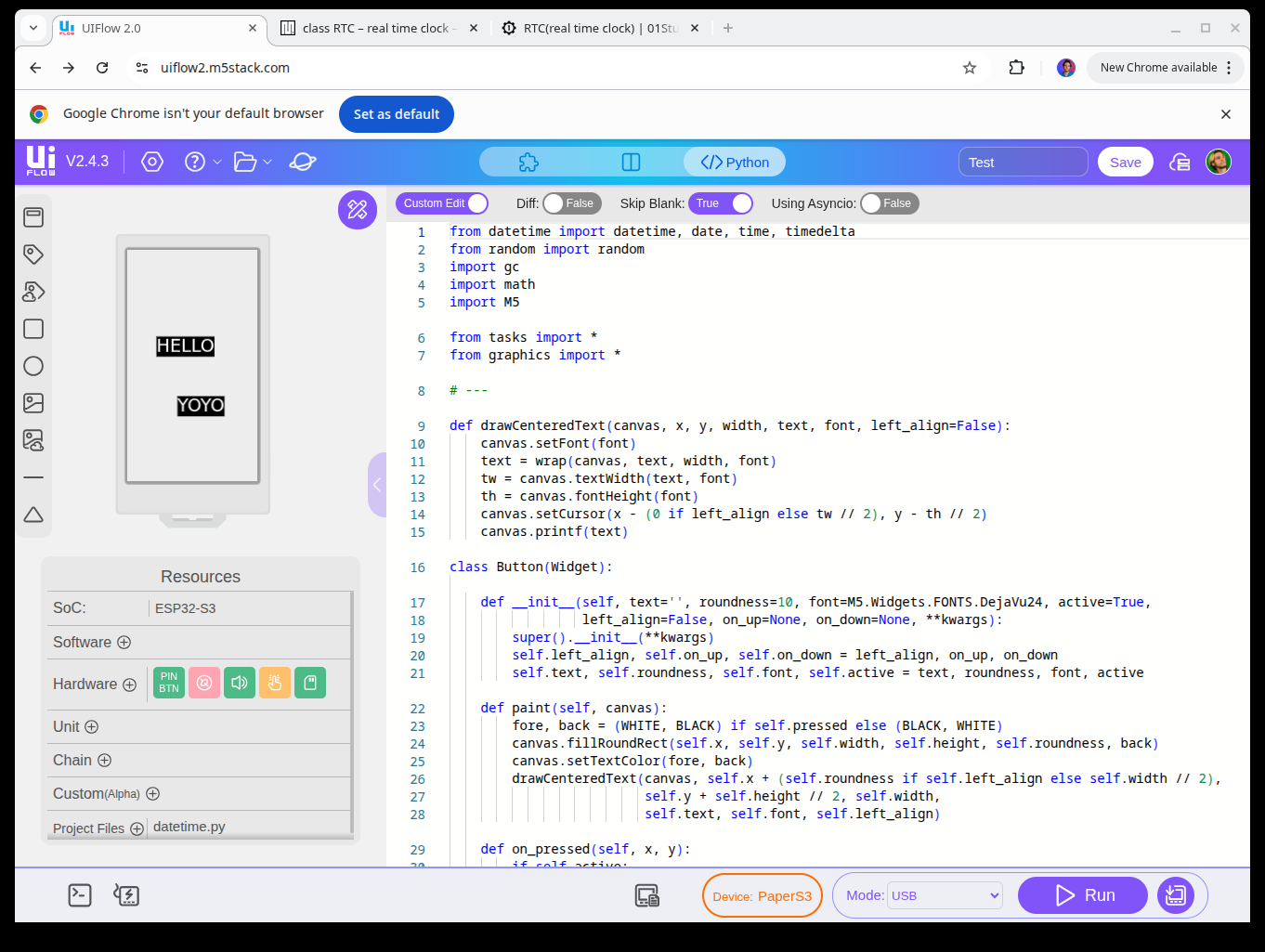The image size is (1265, 952).
Task: Switch to the split view layout icon
Action: coord(631,163)
